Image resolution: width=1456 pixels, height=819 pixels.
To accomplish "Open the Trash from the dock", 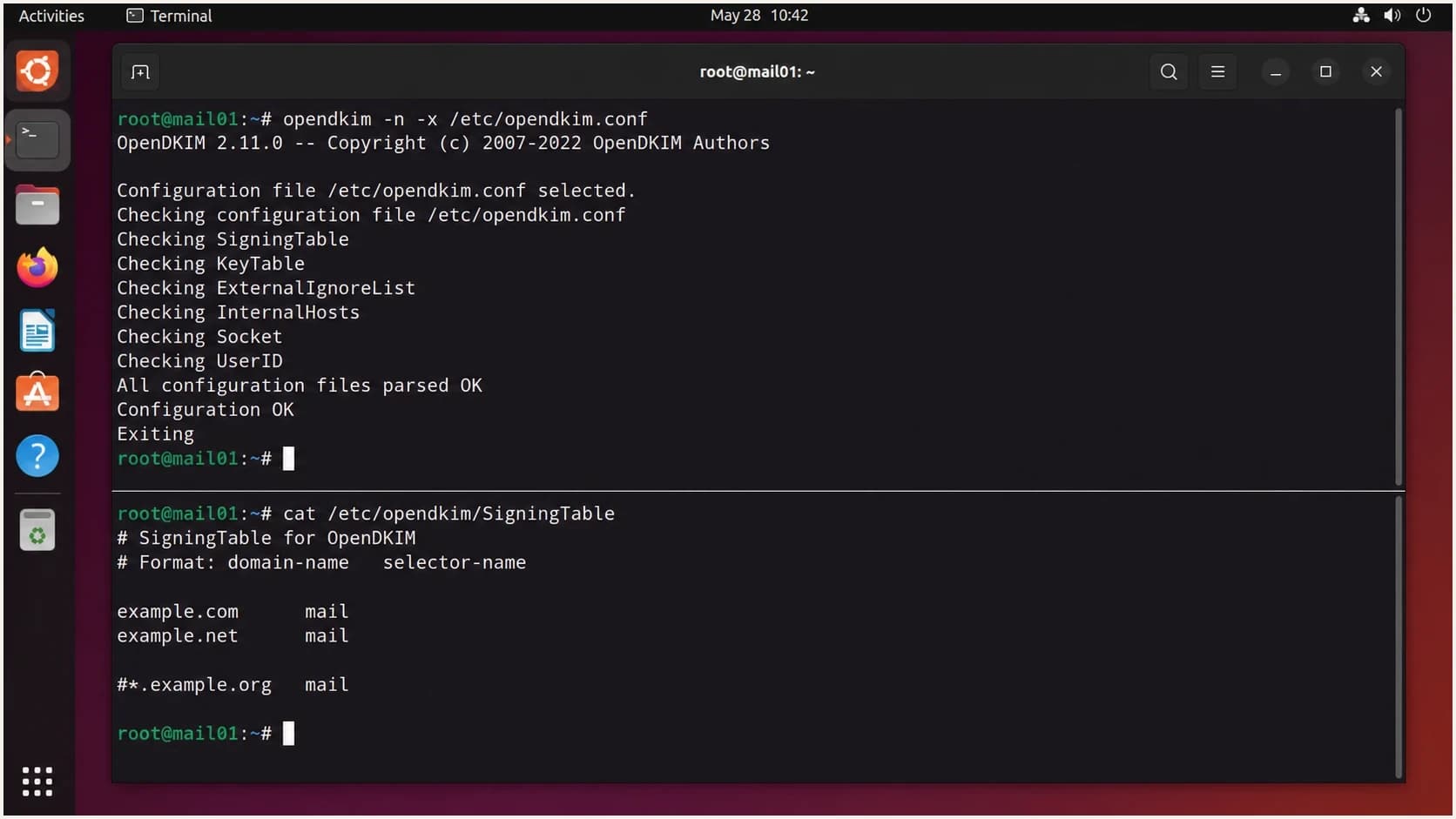I will (x=37, y=530).
